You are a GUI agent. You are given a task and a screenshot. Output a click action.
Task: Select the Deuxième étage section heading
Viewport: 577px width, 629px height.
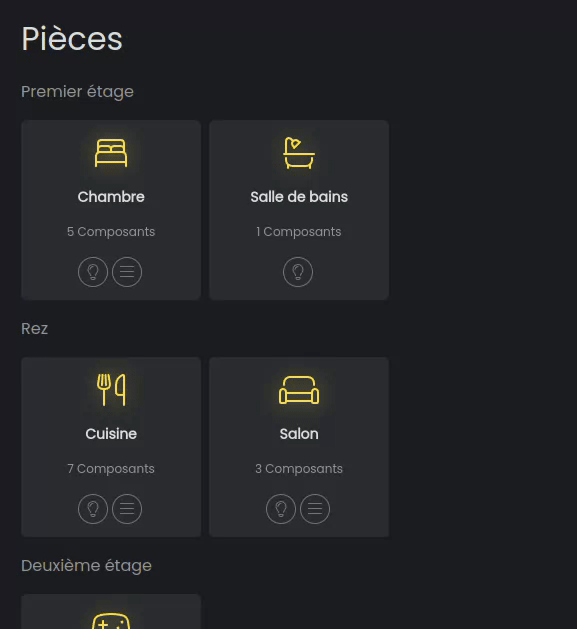[86, 566]
